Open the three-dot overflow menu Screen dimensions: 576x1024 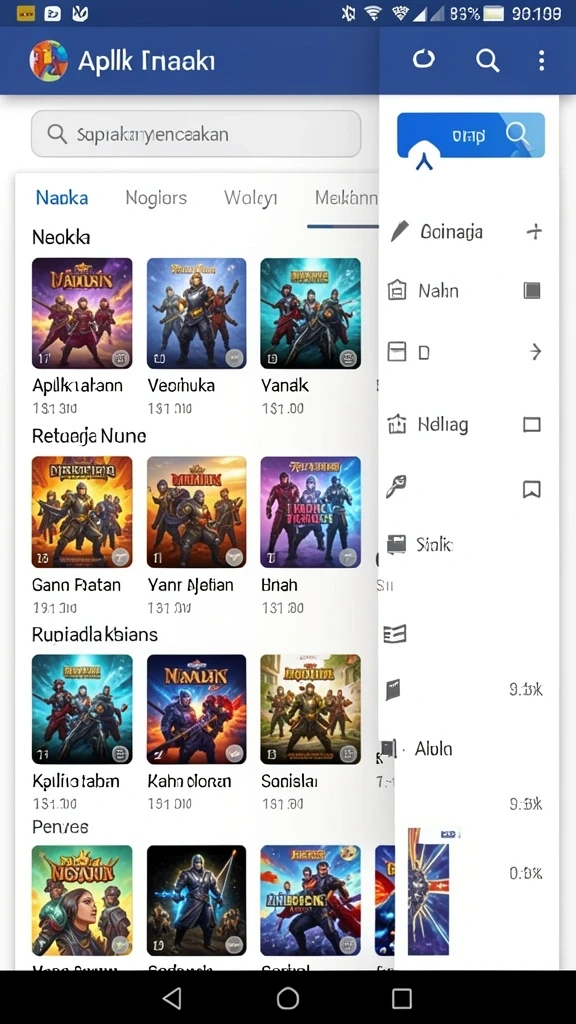tap(541, 61)
